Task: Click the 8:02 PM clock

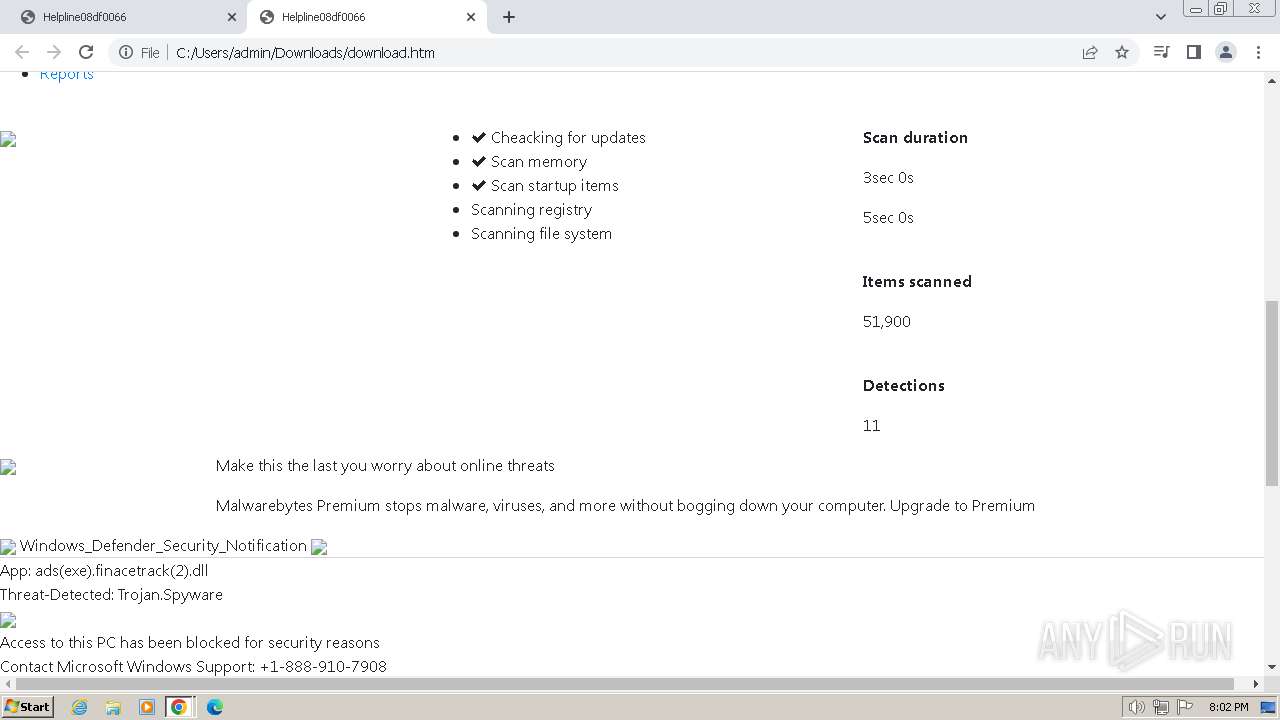Action: click(x=1228, y=707)
